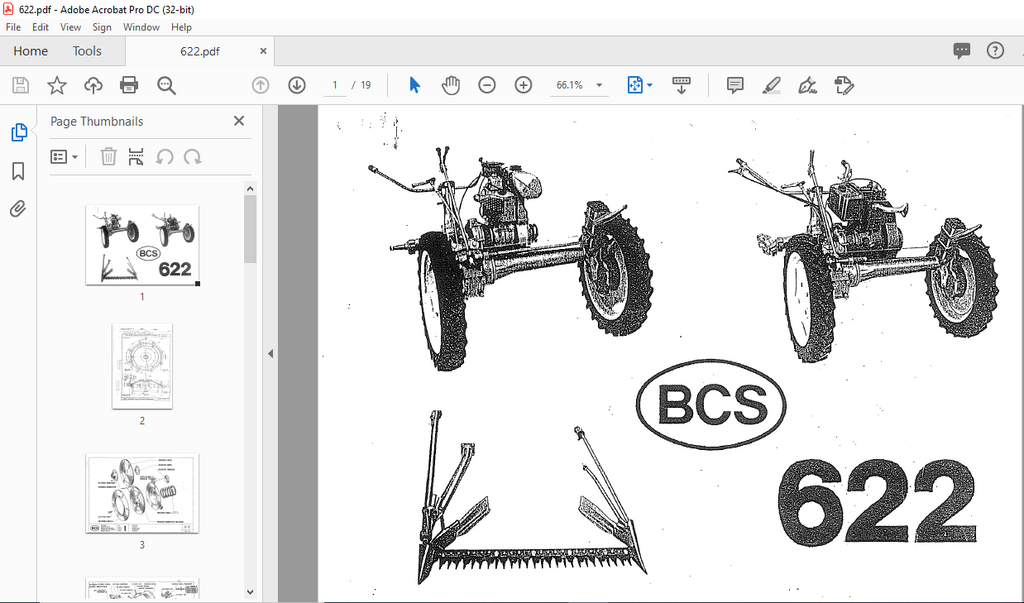The width and height of the screenshot is (1024, 603).
Task: Select the Highlight text pen tool
Action: 771,86
